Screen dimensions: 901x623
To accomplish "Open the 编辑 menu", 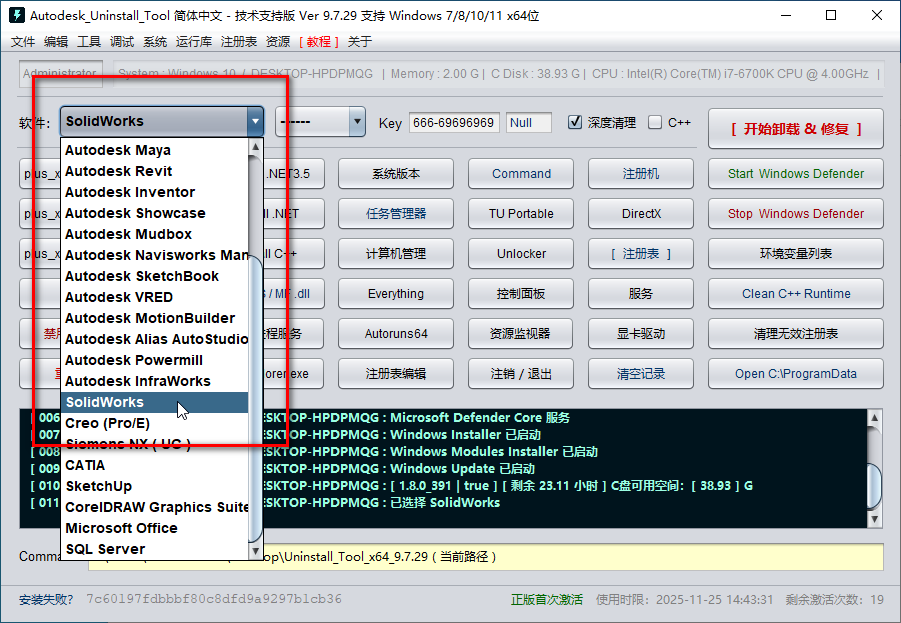I will [x=56, y=41].
